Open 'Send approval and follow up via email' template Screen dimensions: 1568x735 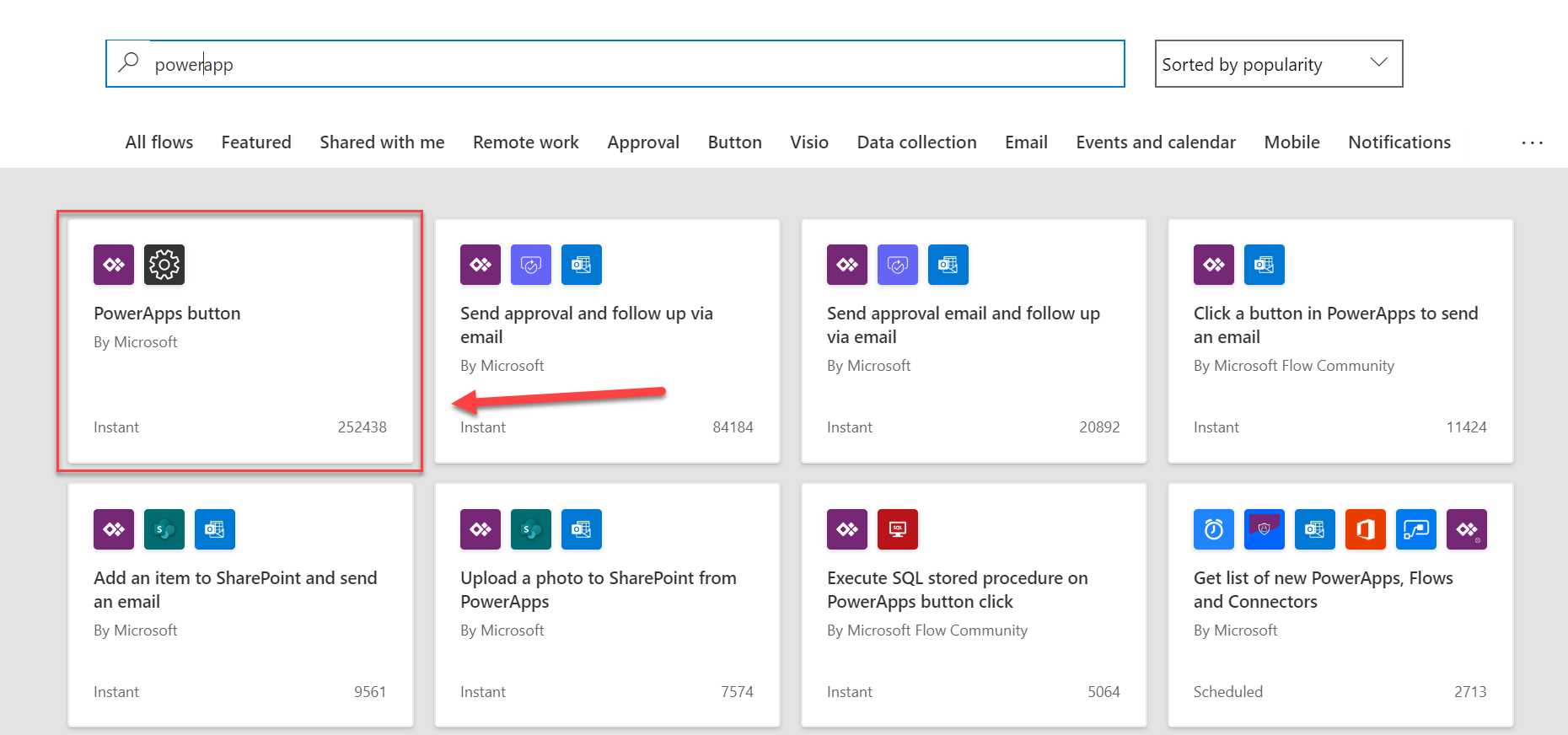587,325
